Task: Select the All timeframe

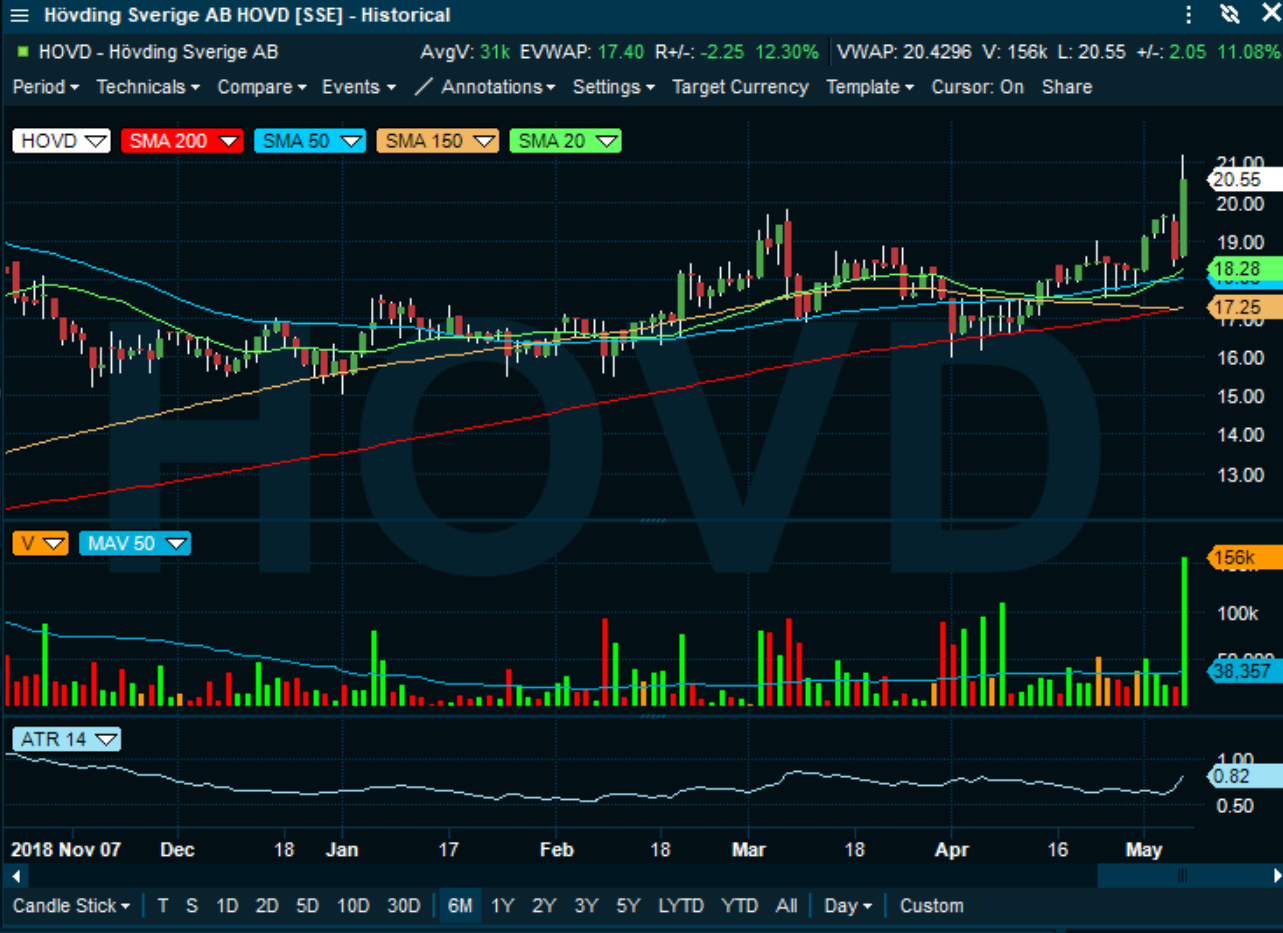Action: pyautogui.click(x=786, y=906)
